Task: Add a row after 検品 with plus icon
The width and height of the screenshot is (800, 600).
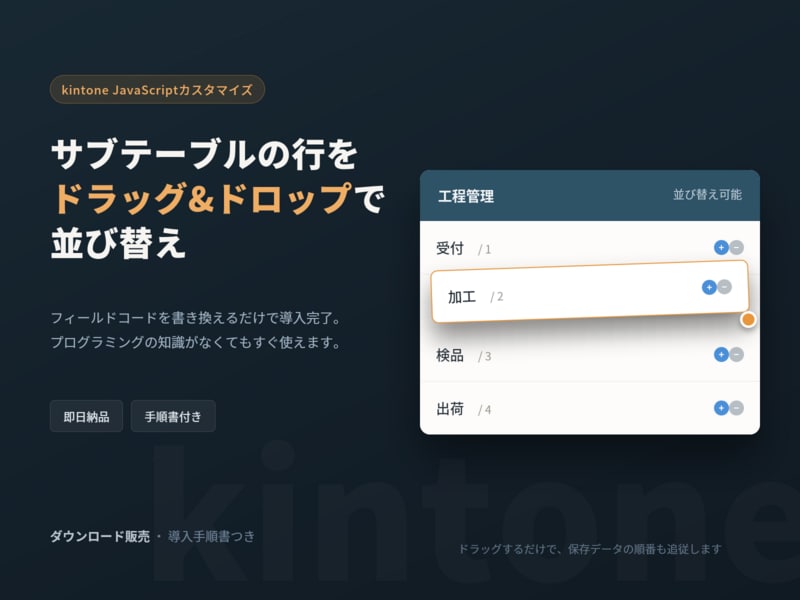Action: tap(721, 354)
